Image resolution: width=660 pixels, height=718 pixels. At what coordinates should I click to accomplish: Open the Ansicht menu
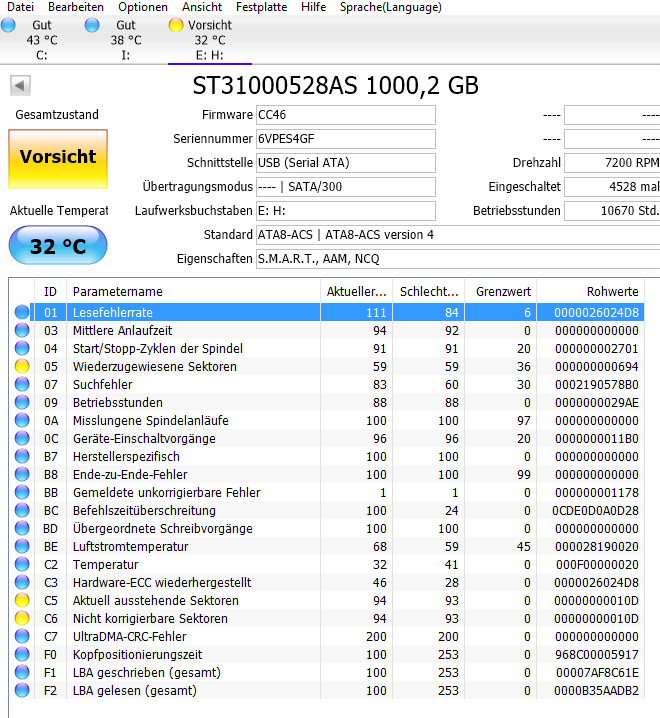202,7
